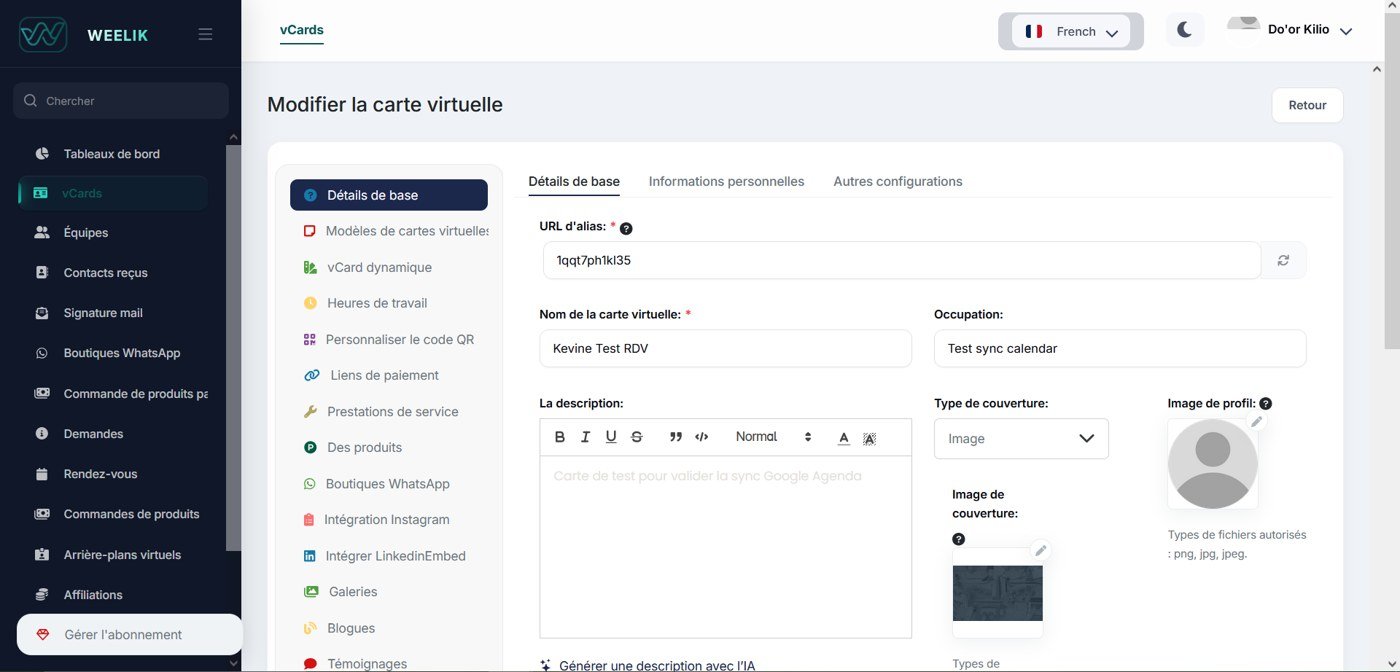Open the French language dropdown
Screen dimensions: 1400x672
pos(1071,31)
